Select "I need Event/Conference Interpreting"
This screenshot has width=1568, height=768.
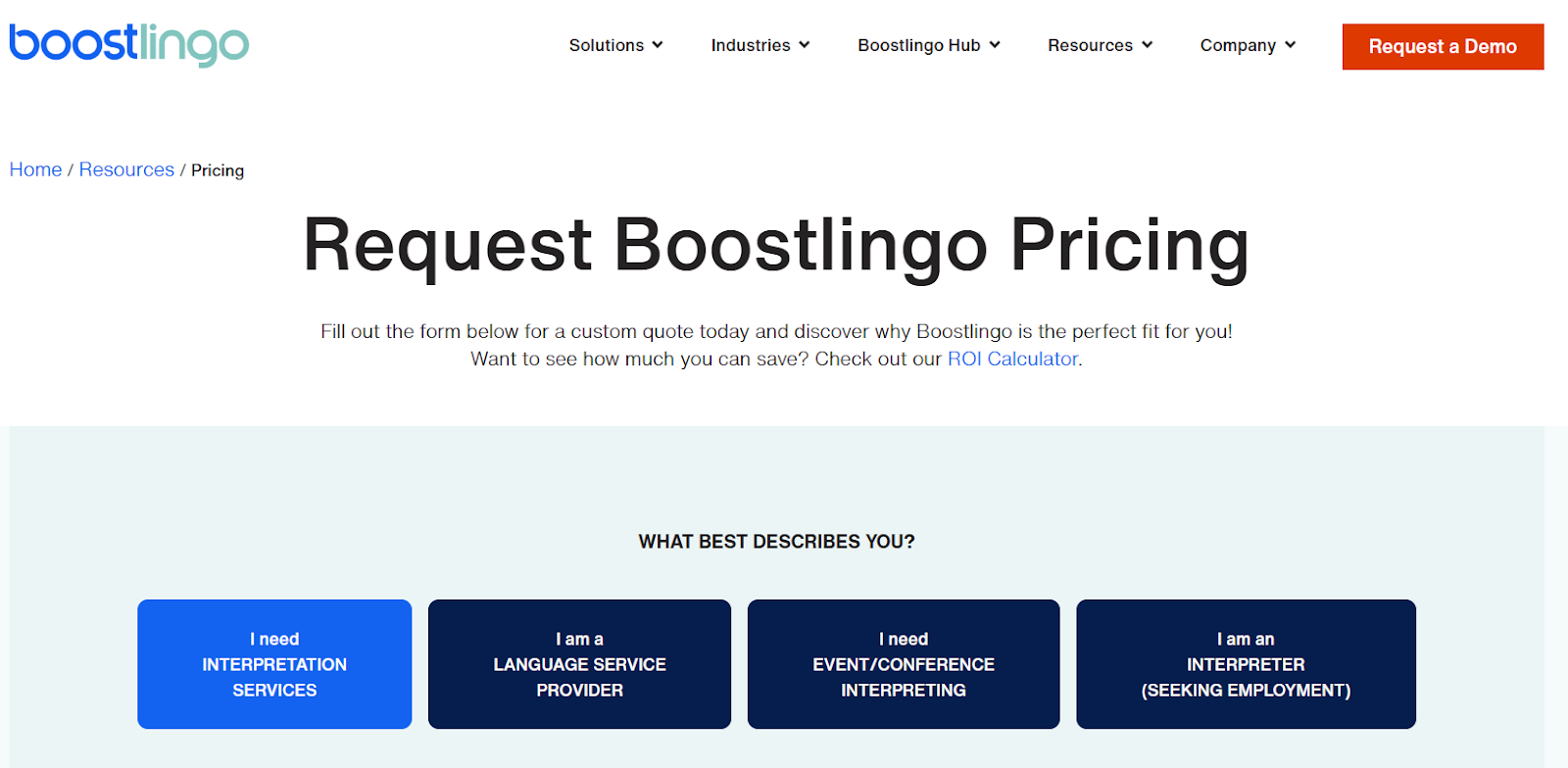point(903,664)
